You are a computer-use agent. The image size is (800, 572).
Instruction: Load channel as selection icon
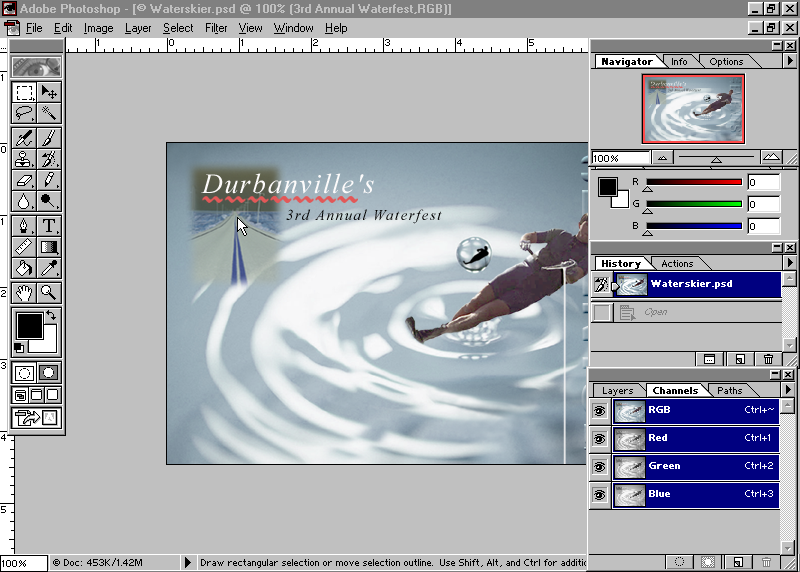[679, 562]
